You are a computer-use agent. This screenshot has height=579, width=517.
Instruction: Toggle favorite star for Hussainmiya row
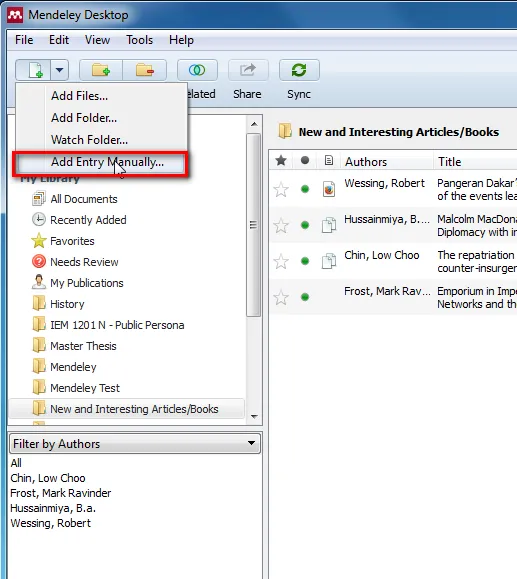[281, 226]
